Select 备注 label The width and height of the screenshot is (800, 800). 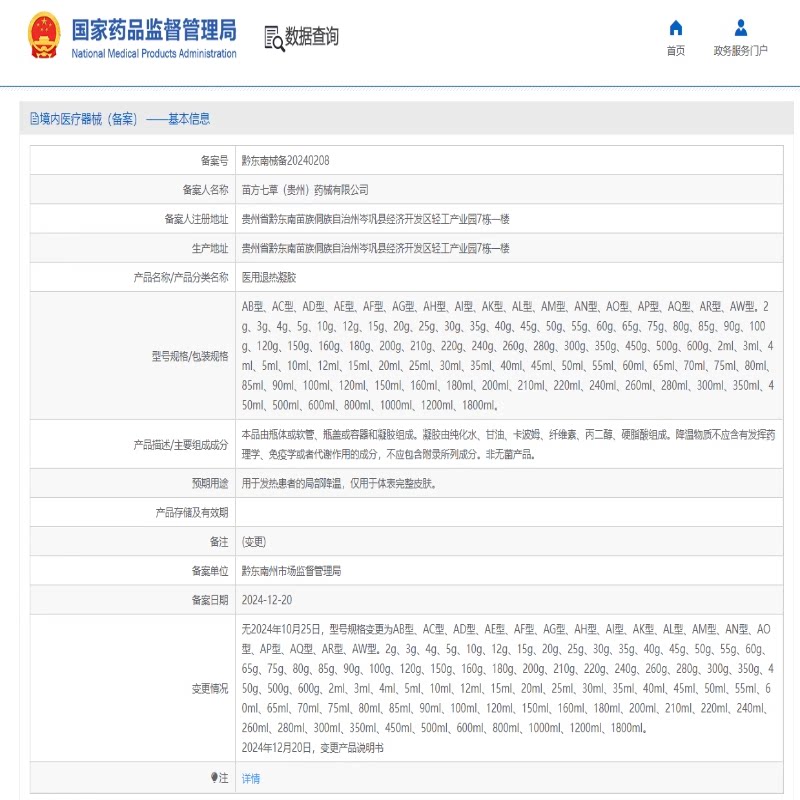[219, 541]
